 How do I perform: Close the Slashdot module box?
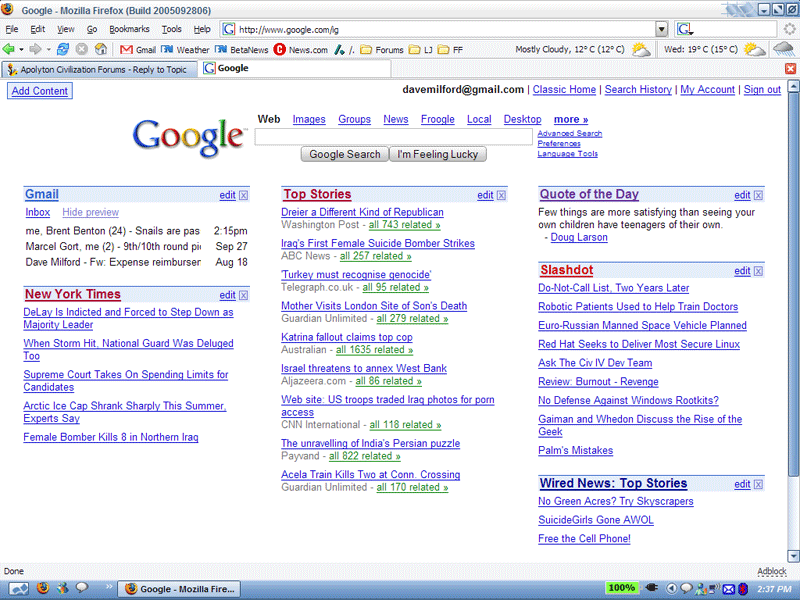758,271
